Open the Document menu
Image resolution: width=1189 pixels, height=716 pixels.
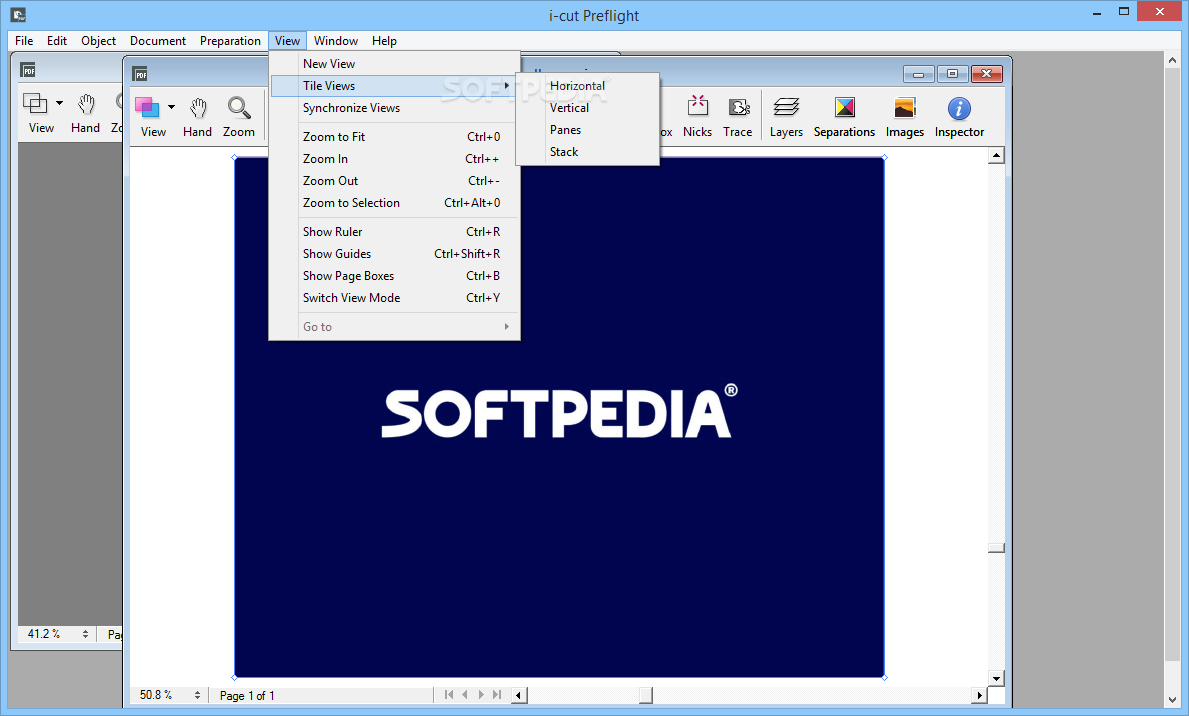click(158, 41)
